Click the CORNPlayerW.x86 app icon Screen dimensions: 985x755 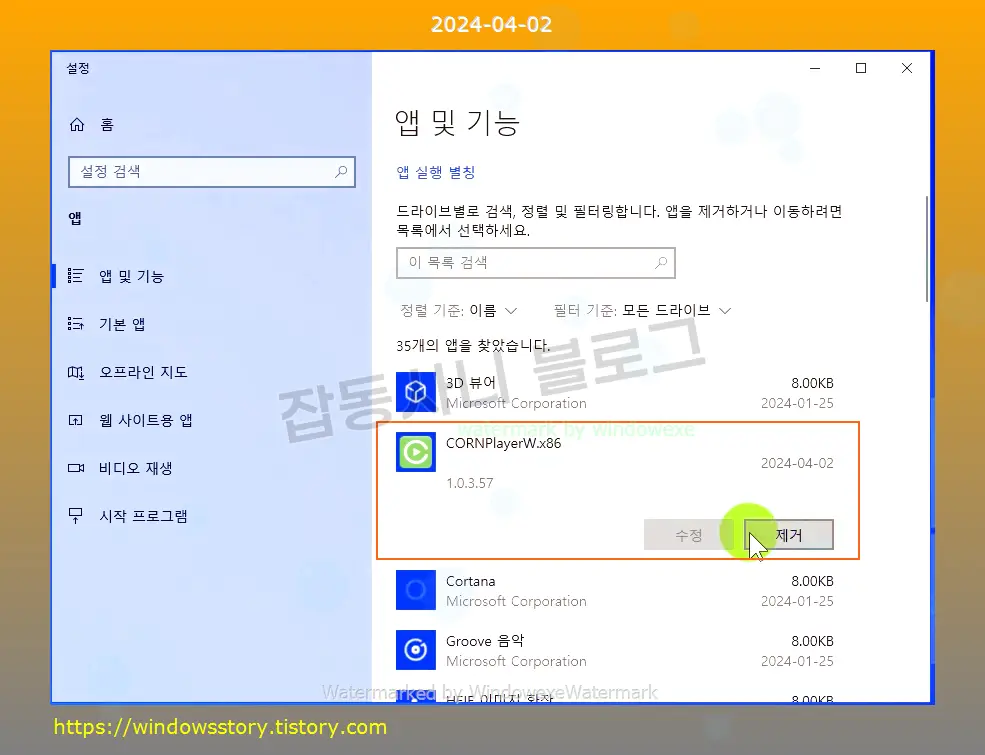416,452
